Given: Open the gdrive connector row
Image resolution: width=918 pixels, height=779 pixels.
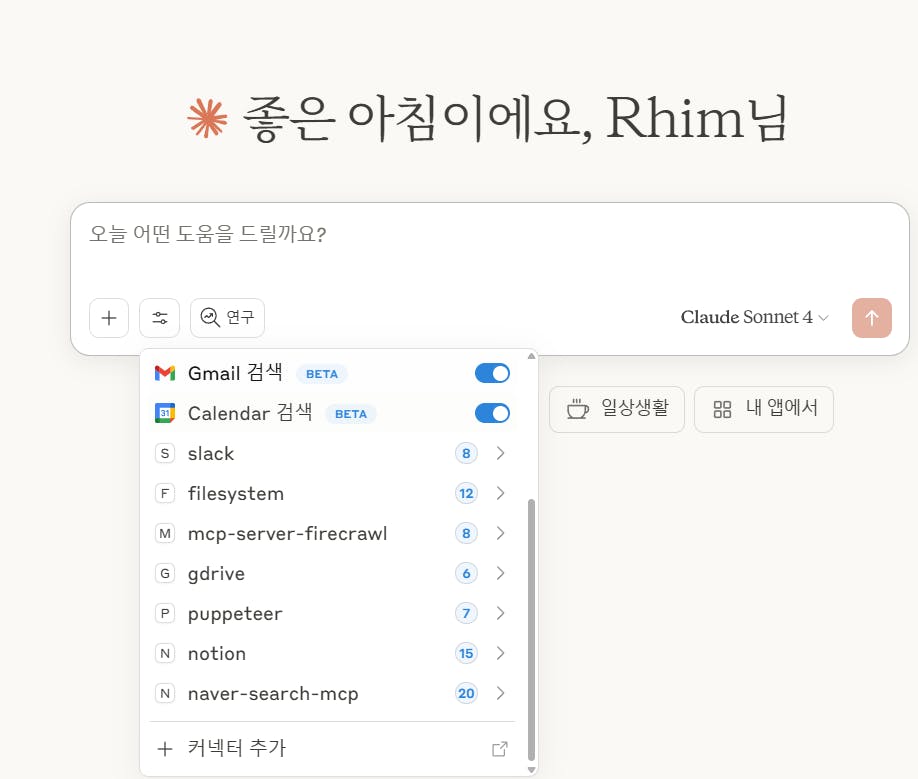Looking at the screenshot, I should (x=332, y=574).
